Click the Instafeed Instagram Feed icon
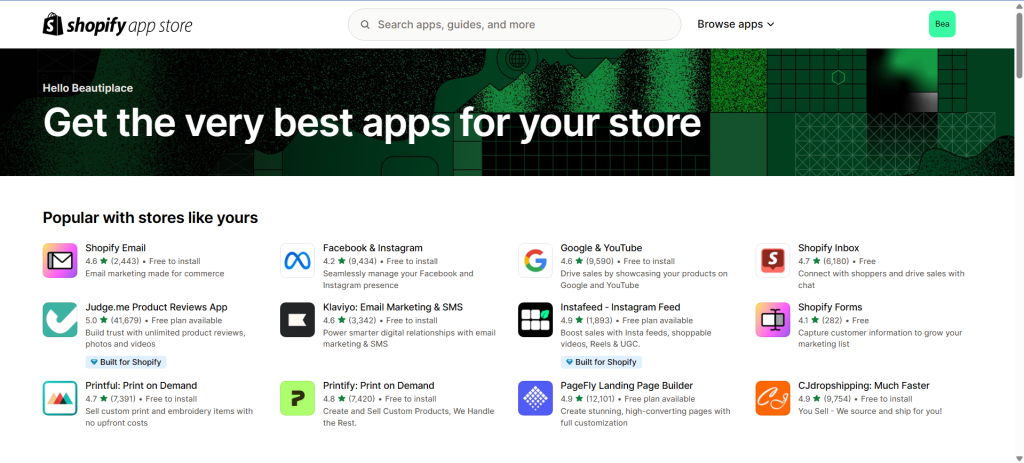 coord(535,319)
